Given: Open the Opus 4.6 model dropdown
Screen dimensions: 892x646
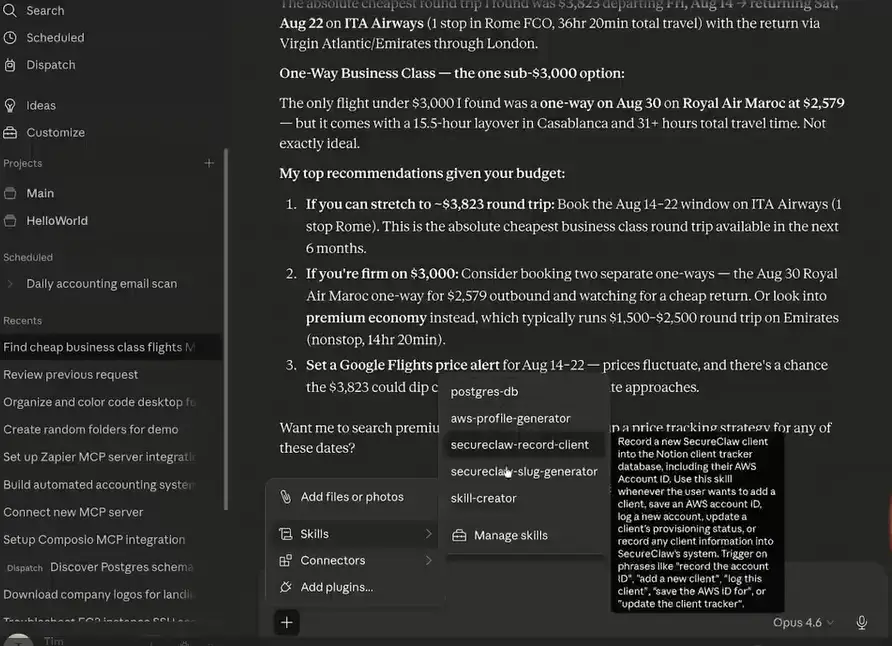Looking at the screenshot, I should pyautogui.click(x=803, y=623).
